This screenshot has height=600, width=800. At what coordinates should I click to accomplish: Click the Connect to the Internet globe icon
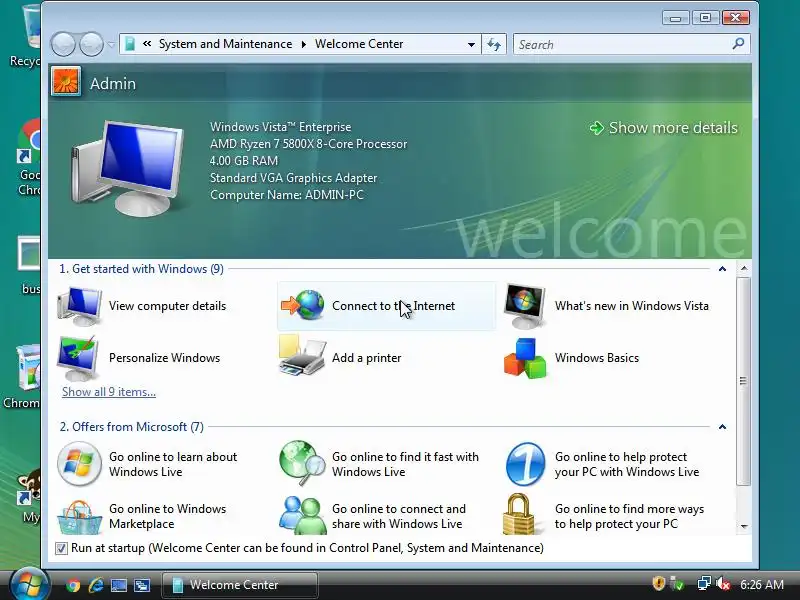303,305
